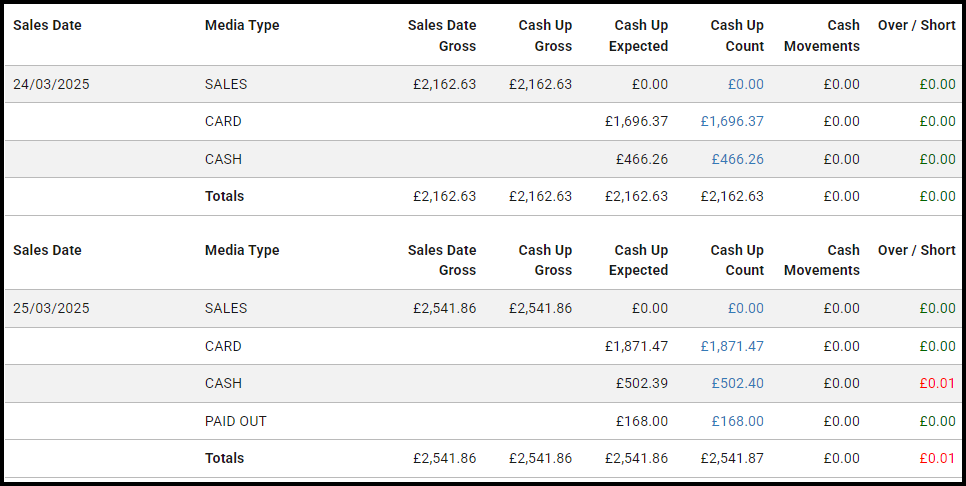This screenshot has width=966, height=486.
Task: Open the £1,696.37 CARD count for 24/03/2025
Action: pos(732,121)
